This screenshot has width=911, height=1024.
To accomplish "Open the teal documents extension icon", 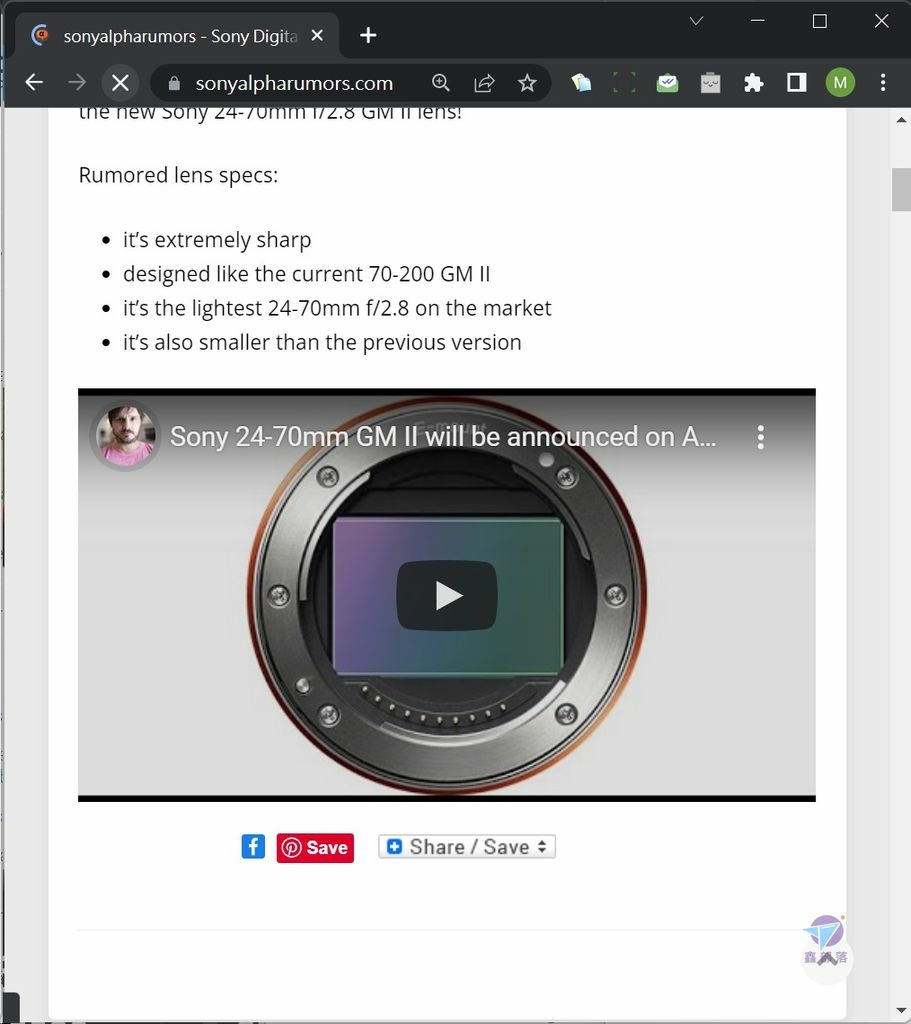I will (x=581, y=83).
